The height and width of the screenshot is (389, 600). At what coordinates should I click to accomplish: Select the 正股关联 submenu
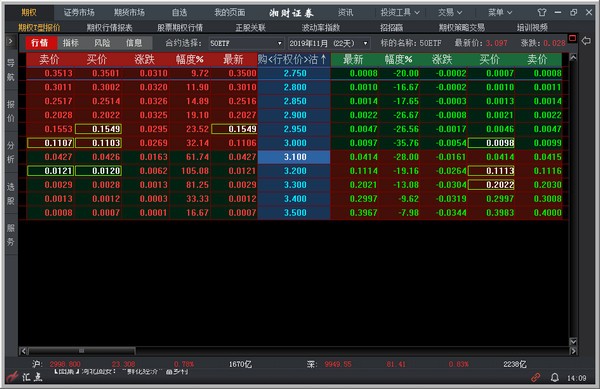click(250, 28)
